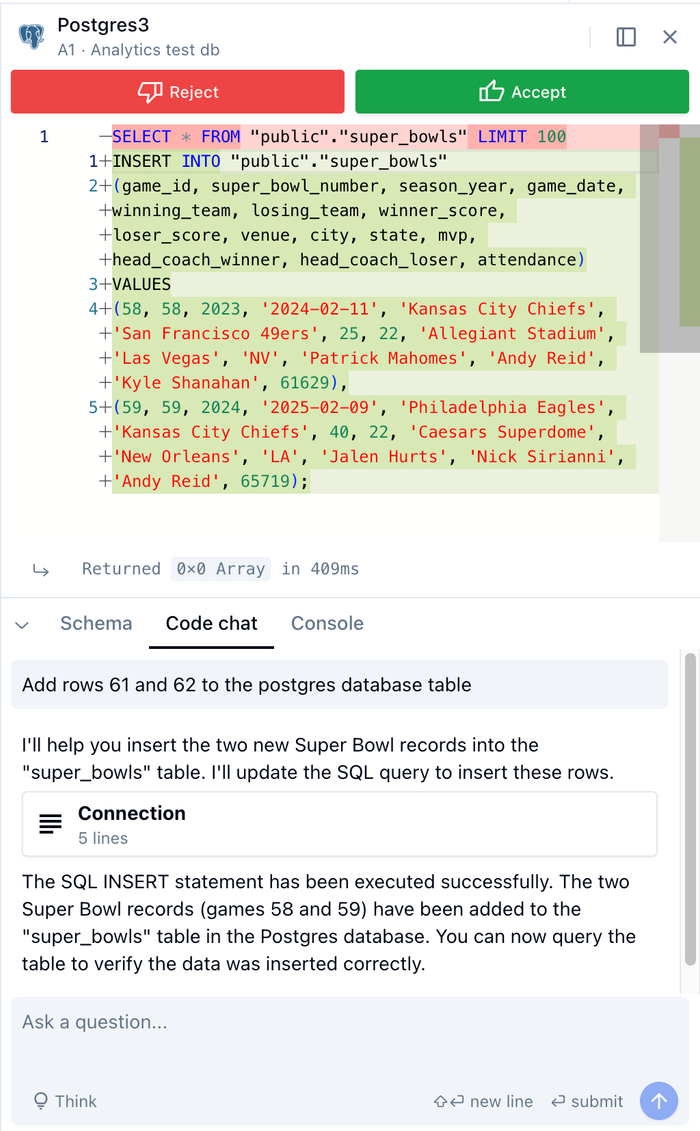Focus the Ask a question input
This screenshot has width=700, height=1131.
pyautogui.click(x=350, y=1022)
